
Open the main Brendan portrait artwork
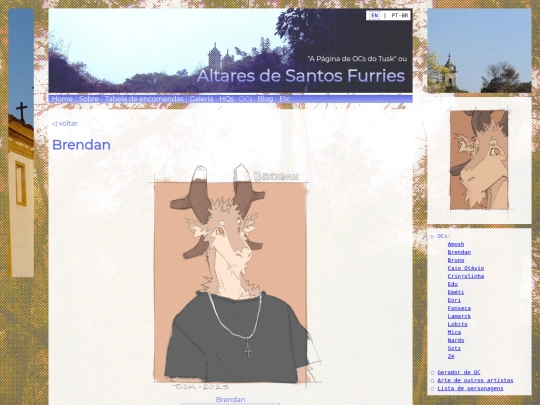coord(237,277)
